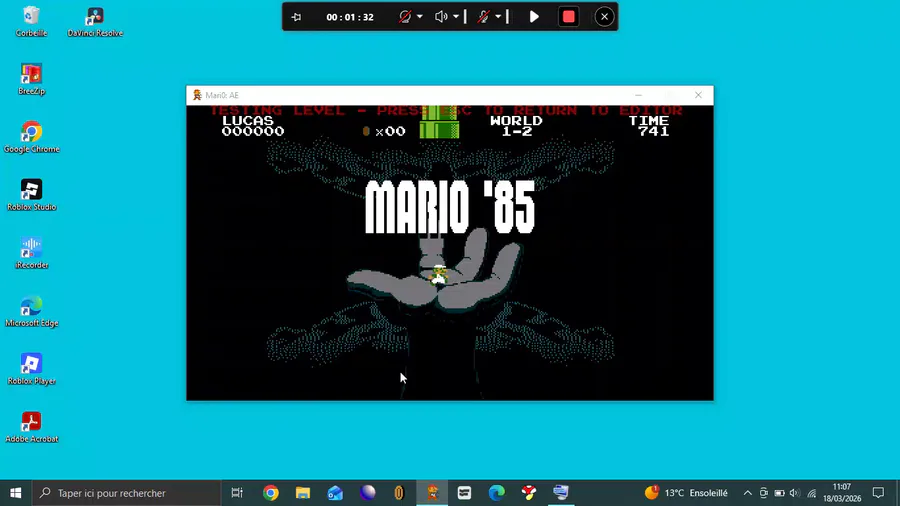Open the speaker options dropdown arrow

click(456, 17)
